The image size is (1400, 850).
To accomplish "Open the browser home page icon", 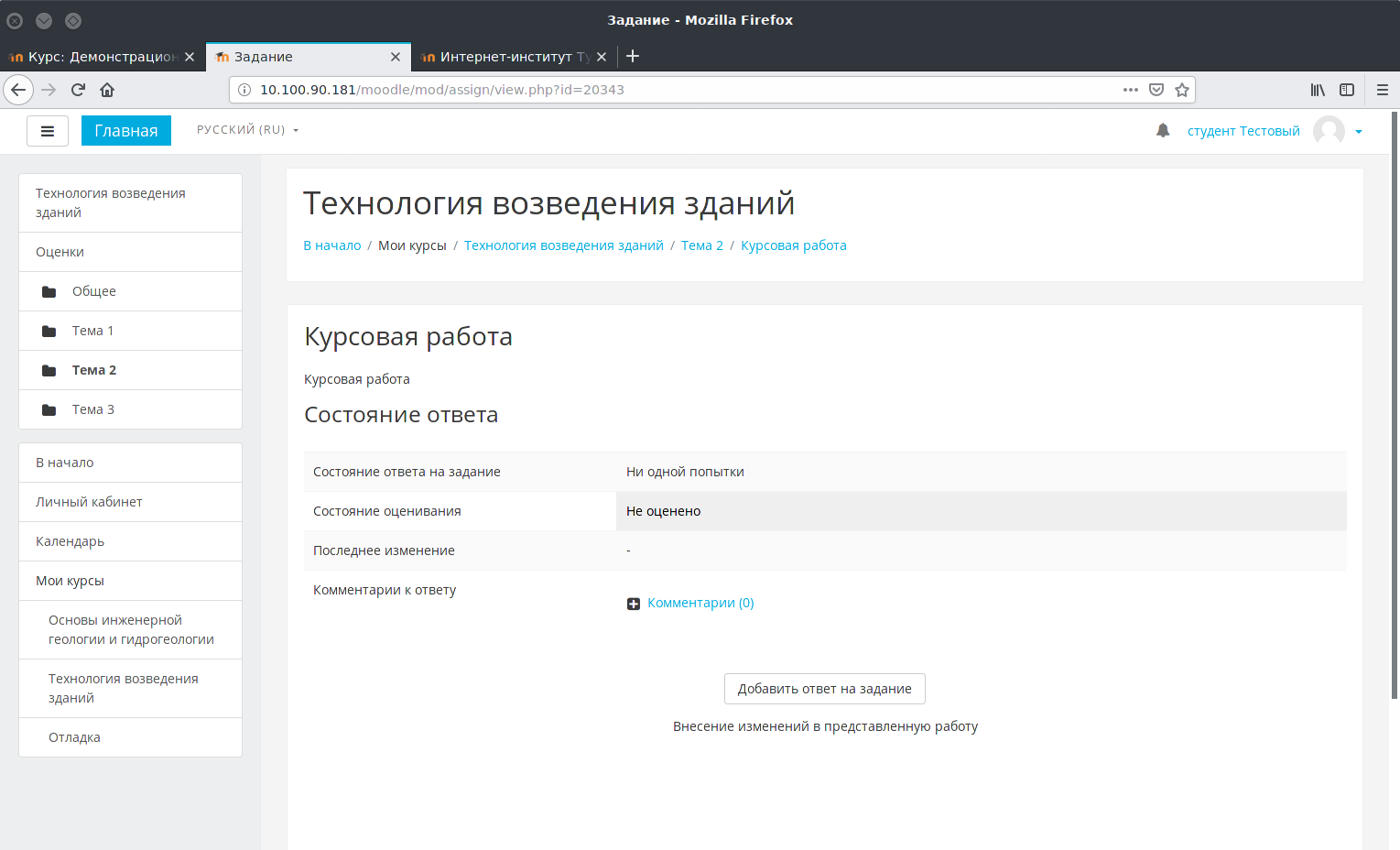I will pyautogui.click(x=107, y=90).
